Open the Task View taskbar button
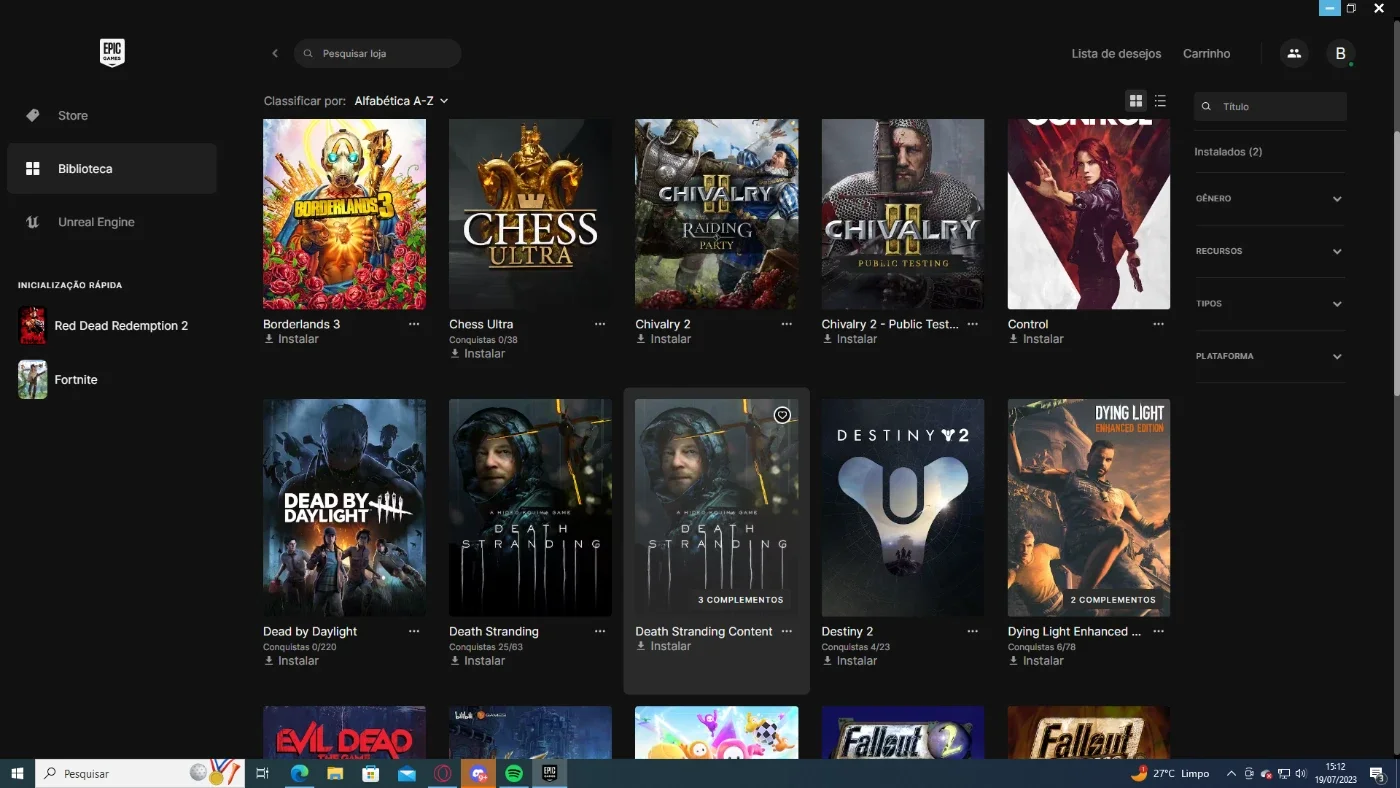The height and width of the screenshot is (788, 1400). click(262, 773)
